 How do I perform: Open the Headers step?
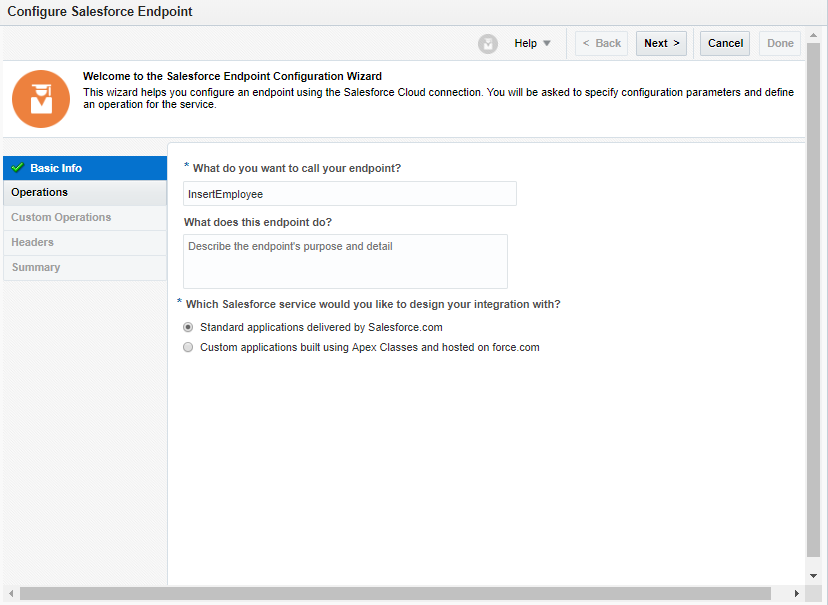click(x=85, y=242)
